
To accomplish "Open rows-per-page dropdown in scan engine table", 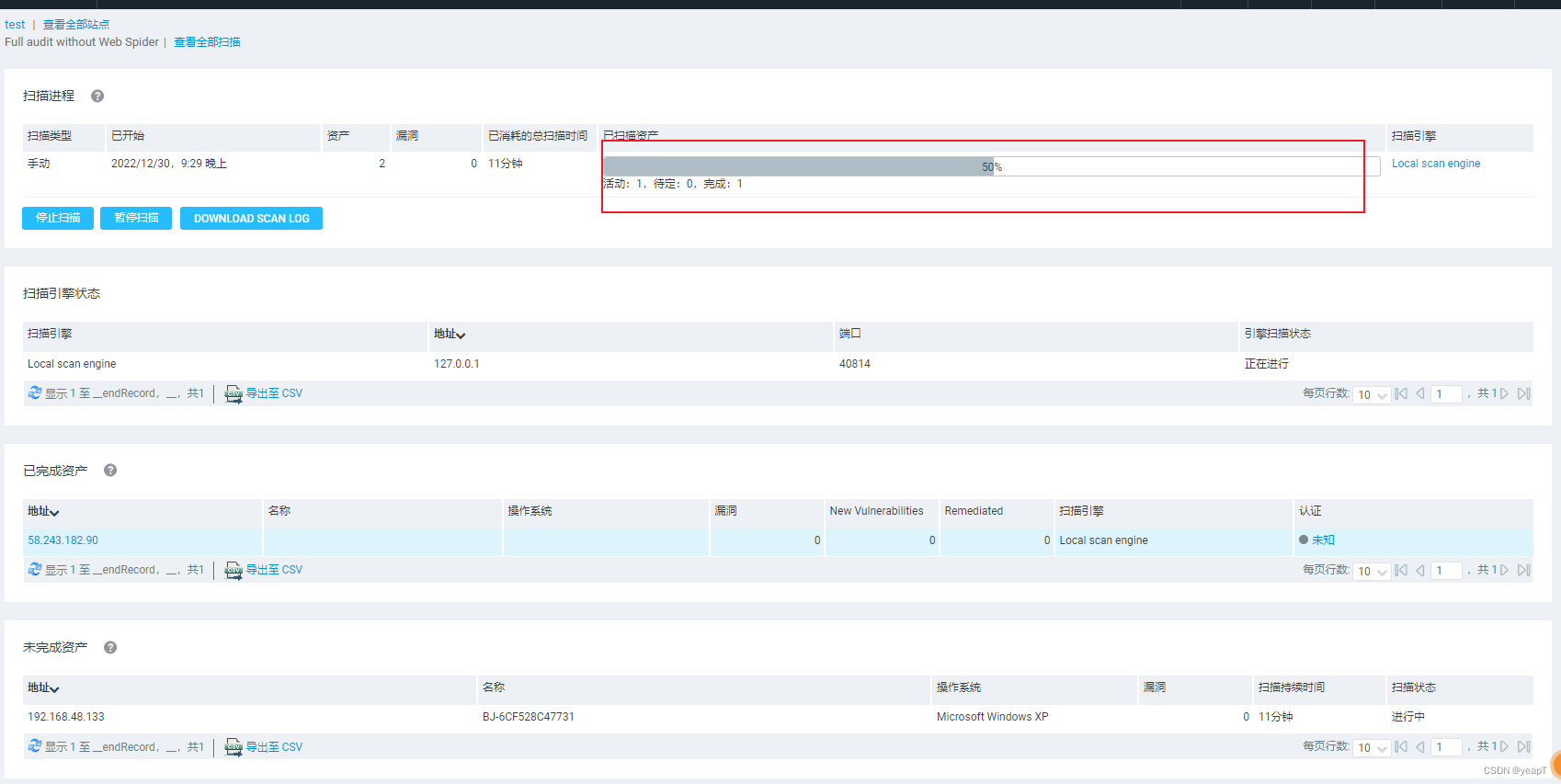I will point(1372,394).
